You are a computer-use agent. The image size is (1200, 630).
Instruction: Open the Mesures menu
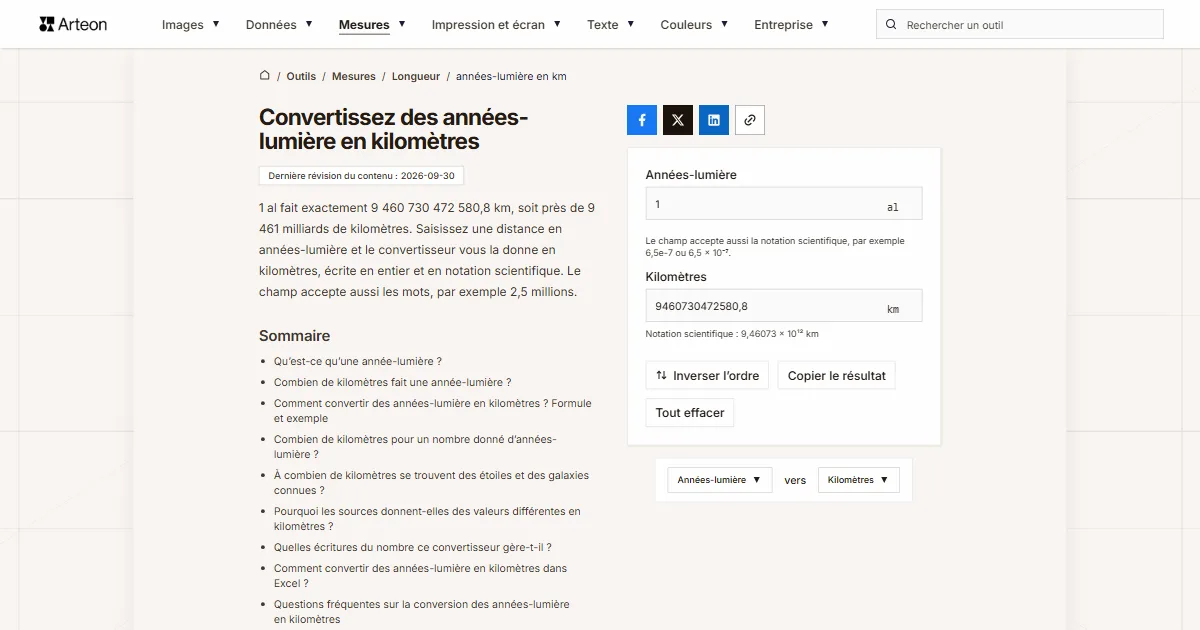click(372, 25)
